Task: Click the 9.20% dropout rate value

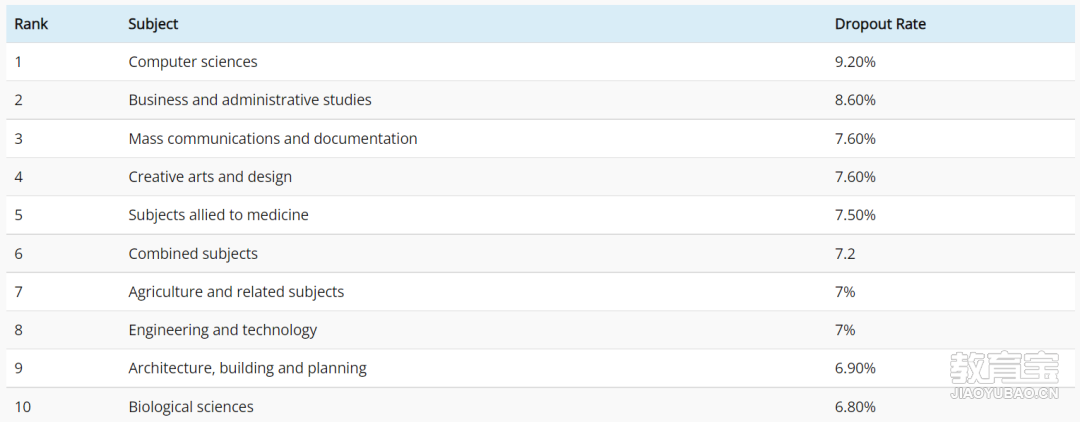Action: (855, 62)
